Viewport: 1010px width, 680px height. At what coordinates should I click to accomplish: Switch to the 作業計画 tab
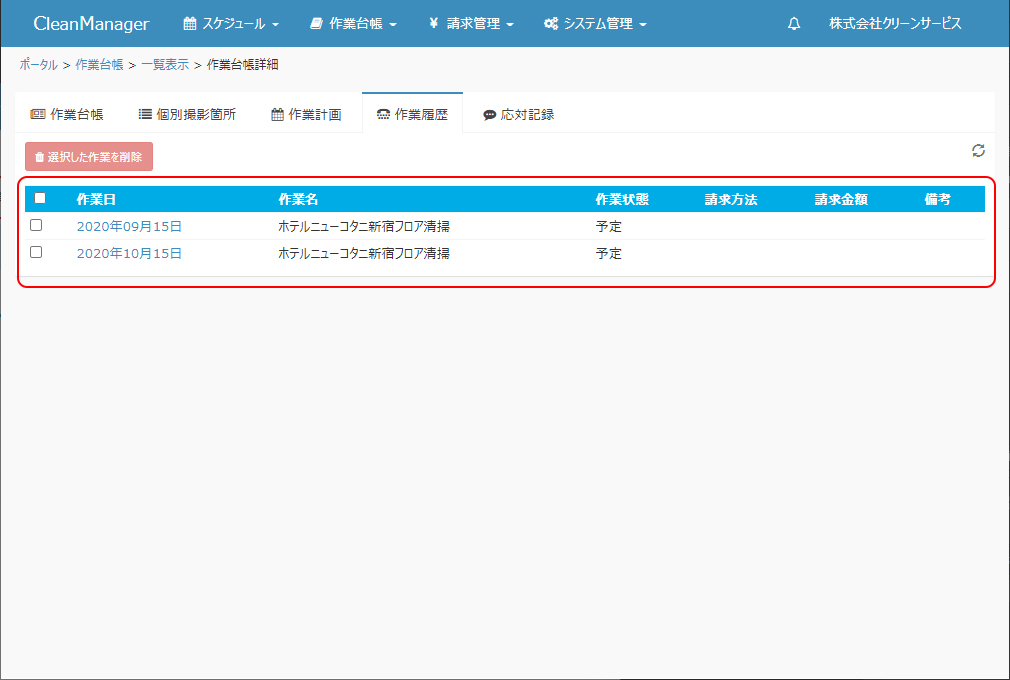pyautogui.click(x=306, y=114)
